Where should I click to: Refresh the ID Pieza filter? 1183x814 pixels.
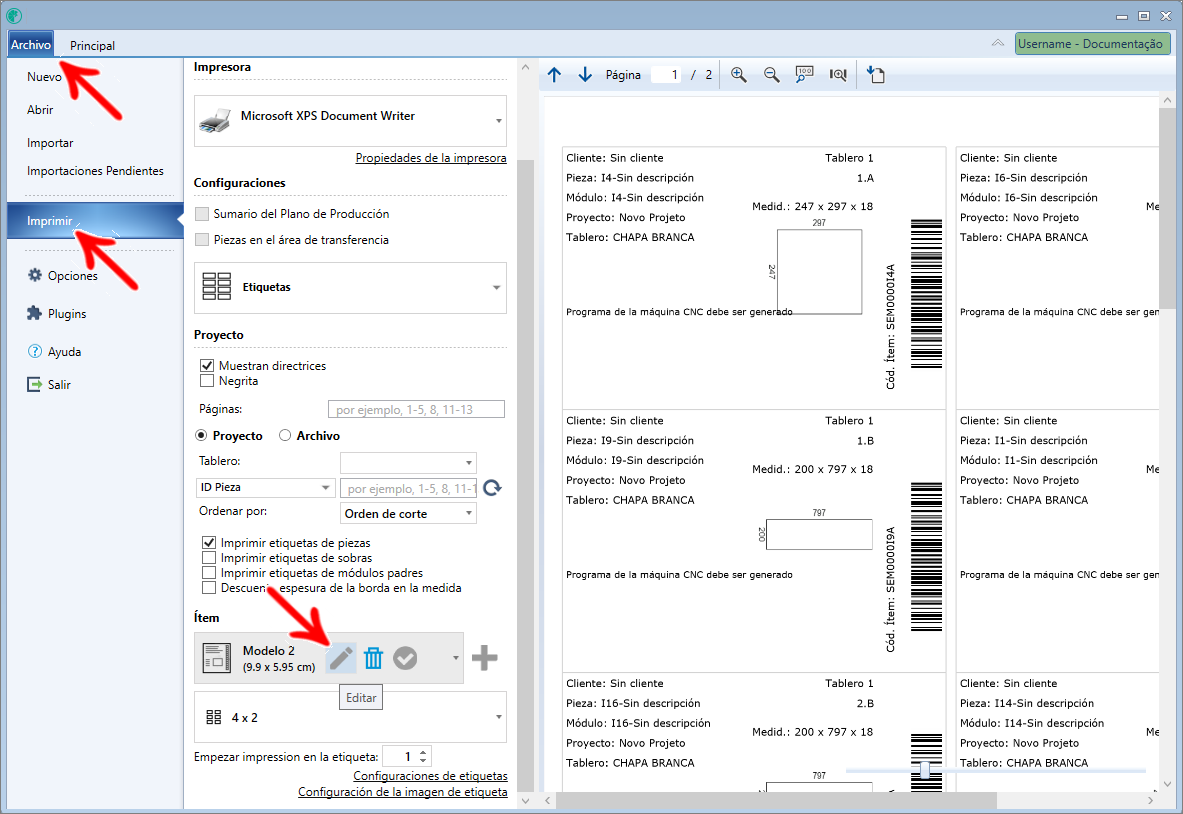click(492, 488)
